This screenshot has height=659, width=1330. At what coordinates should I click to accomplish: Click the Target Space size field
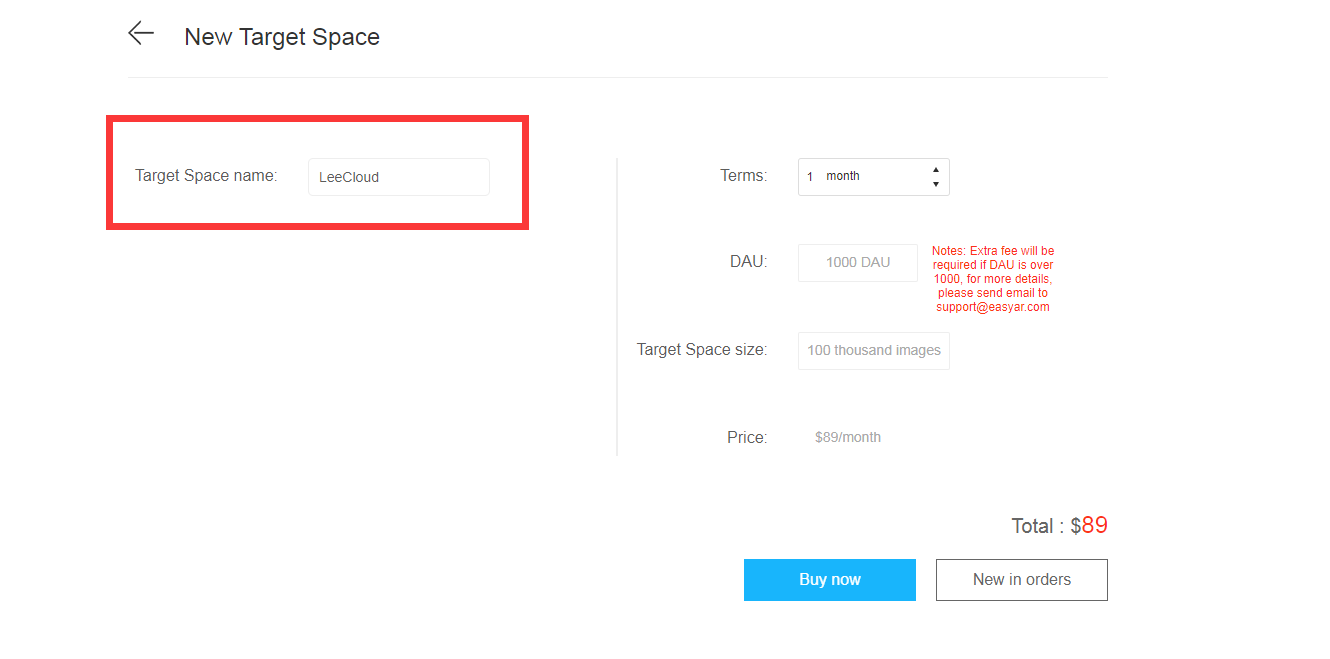tap(873, 350)
